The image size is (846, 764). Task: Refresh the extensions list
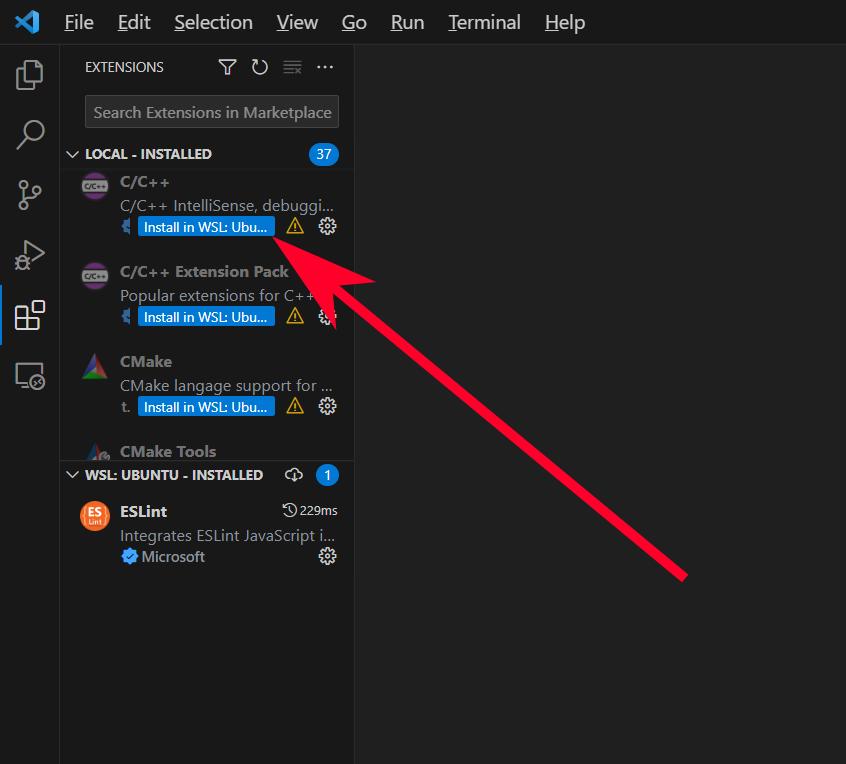260,67
